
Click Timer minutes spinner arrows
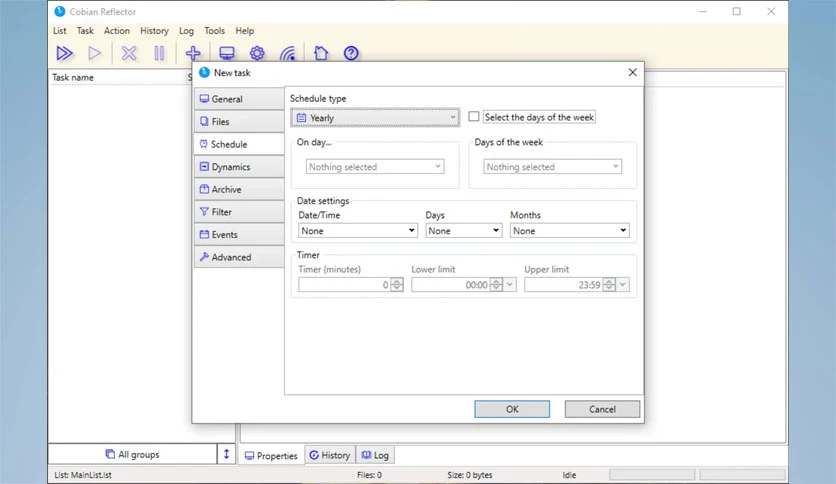397,285
